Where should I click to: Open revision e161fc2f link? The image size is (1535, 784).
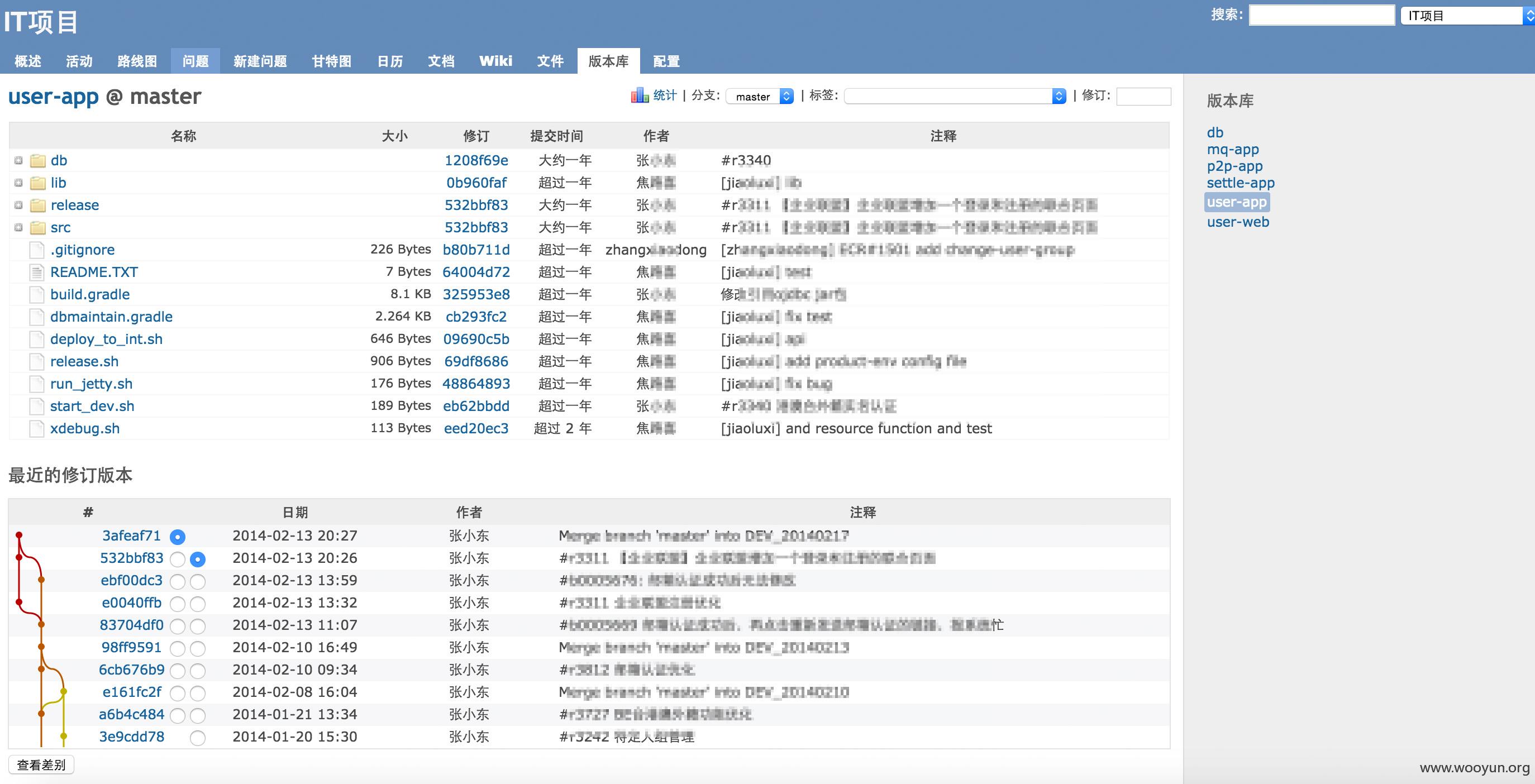point(132,692)
